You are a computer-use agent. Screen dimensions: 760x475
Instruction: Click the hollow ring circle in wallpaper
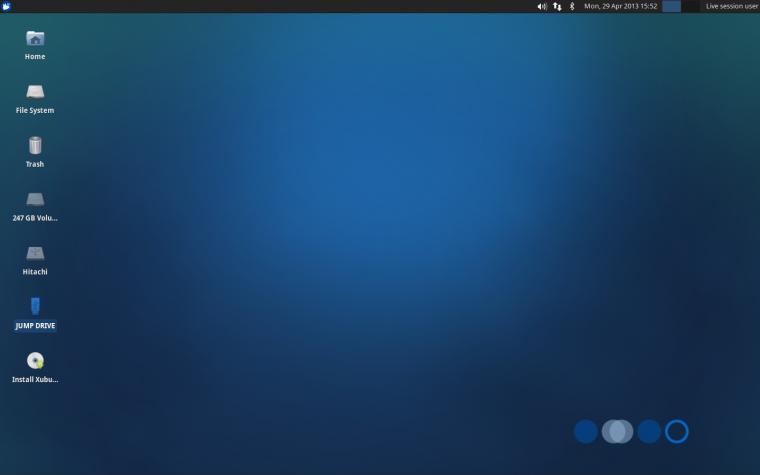677,431
